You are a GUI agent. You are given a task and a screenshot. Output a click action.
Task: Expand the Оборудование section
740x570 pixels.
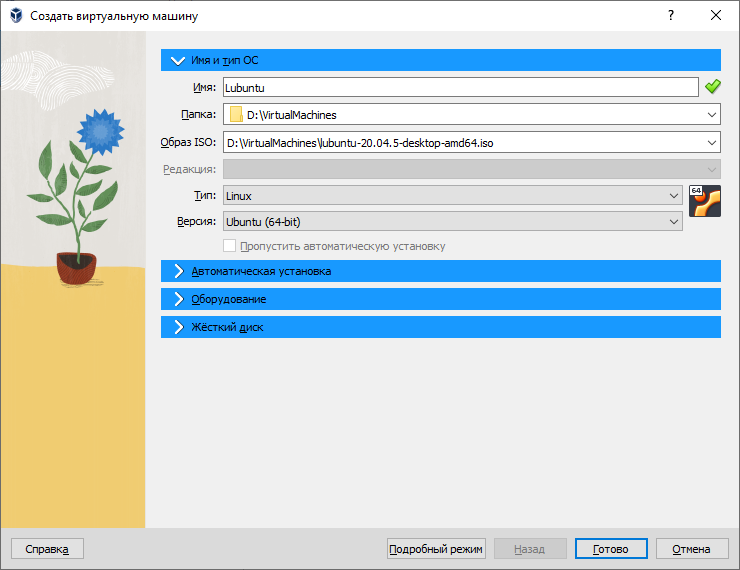coord(440,299)
